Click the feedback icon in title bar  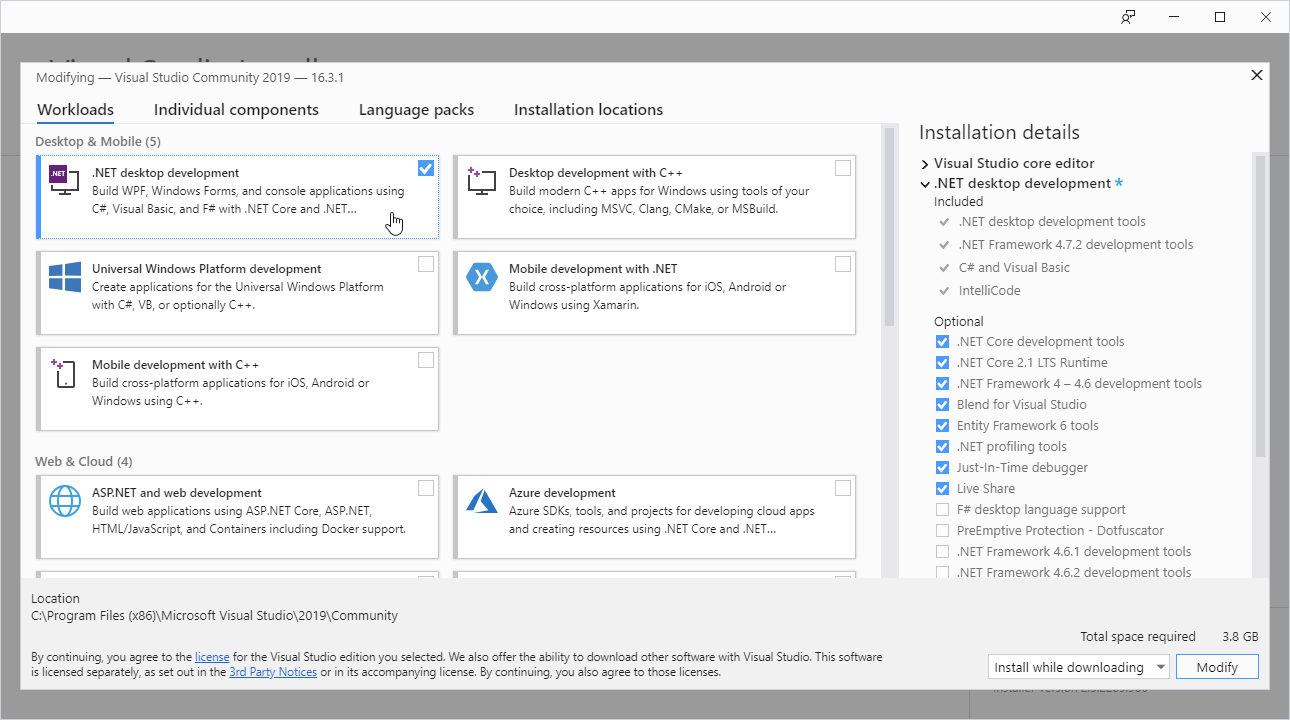tap(1128, 17)
